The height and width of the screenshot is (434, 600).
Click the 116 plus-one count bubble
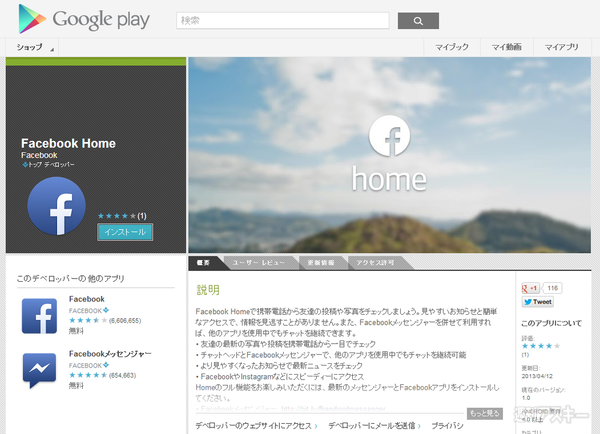coord(553,288)
